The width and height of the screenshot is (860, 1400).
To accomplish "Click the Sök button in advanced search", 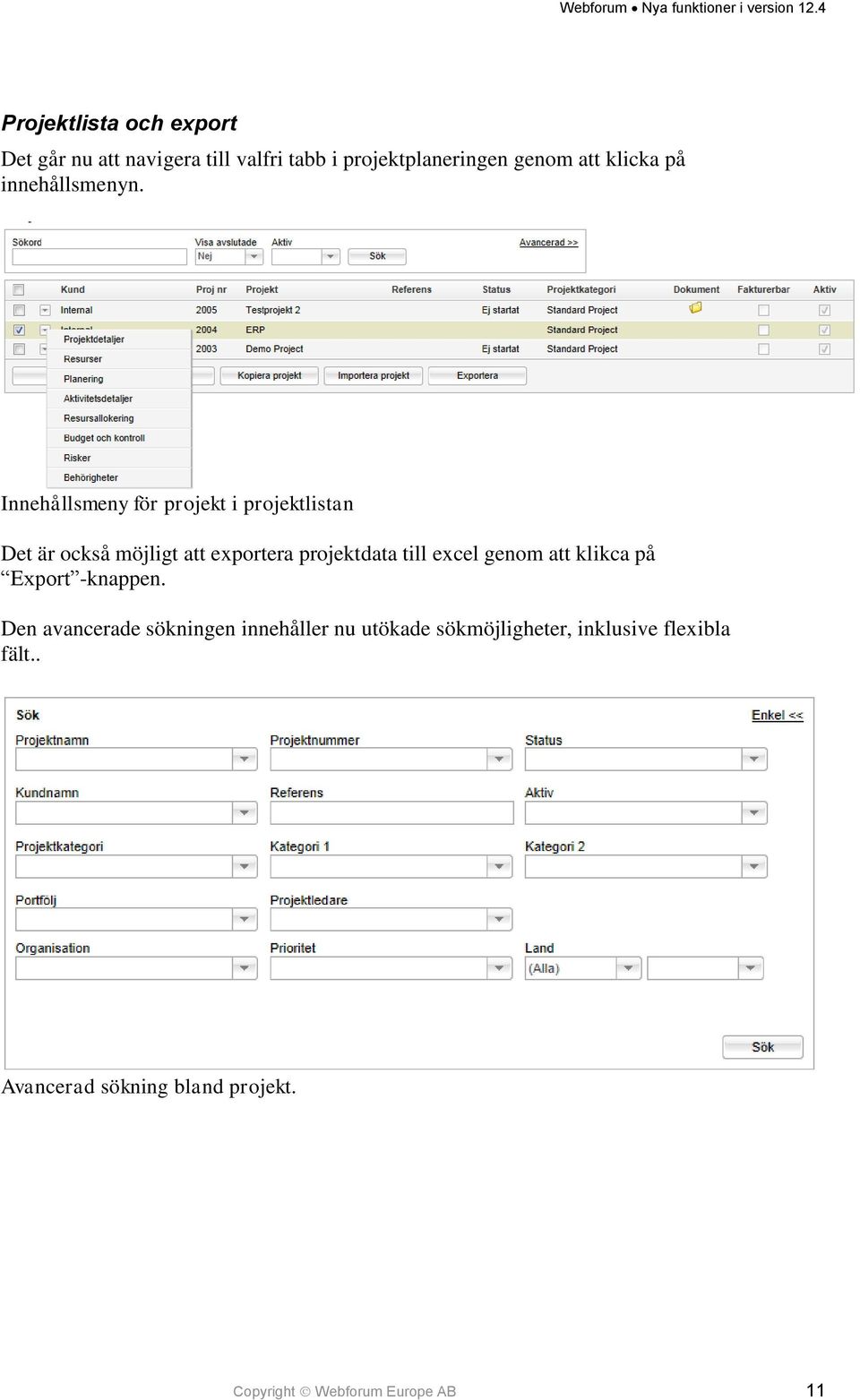I will [762, 1047].
